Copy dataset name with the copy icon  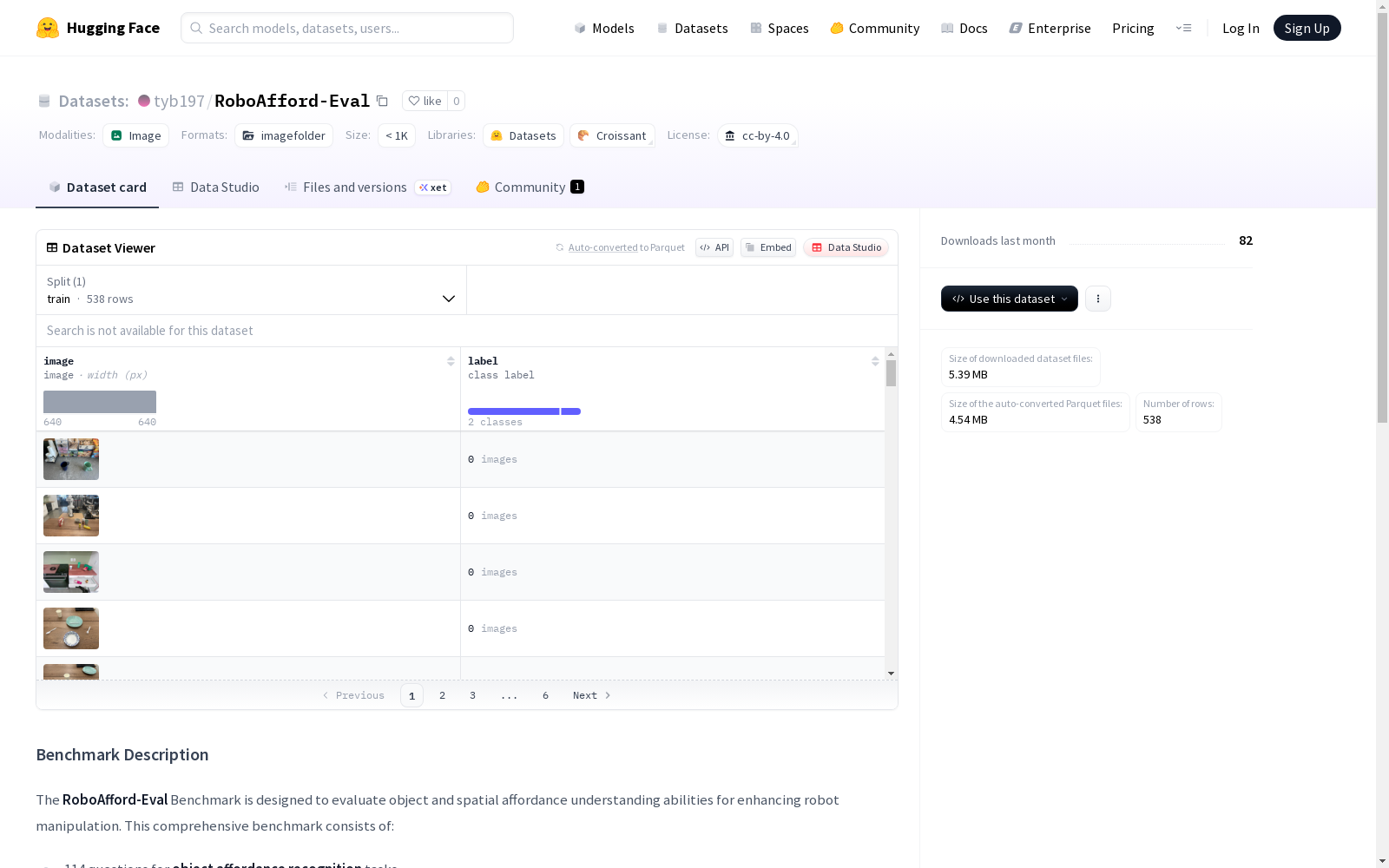pos(382,101)
